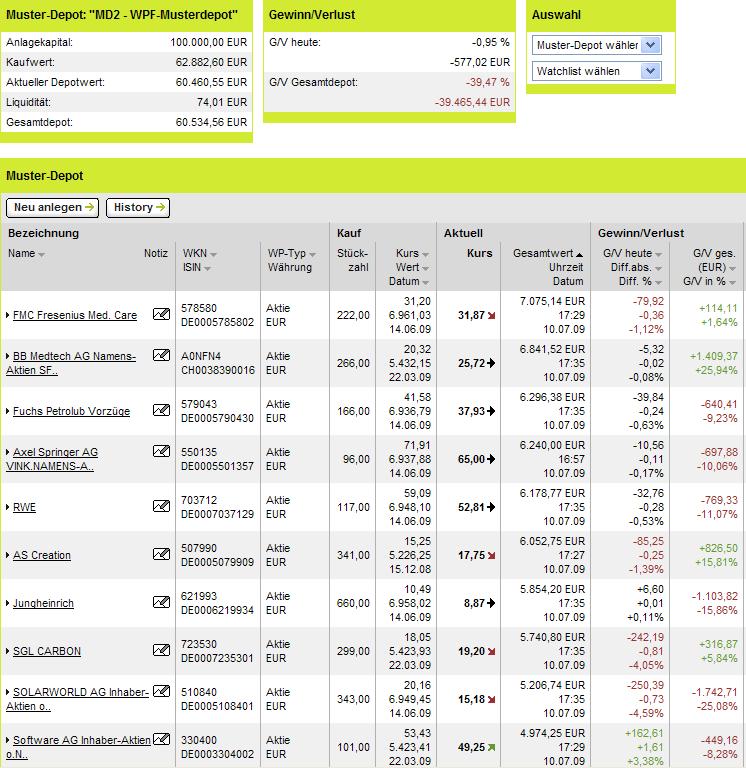Open the AS Creation link
The height and width of the screenshot is (768, 746).
click(42, 555)
